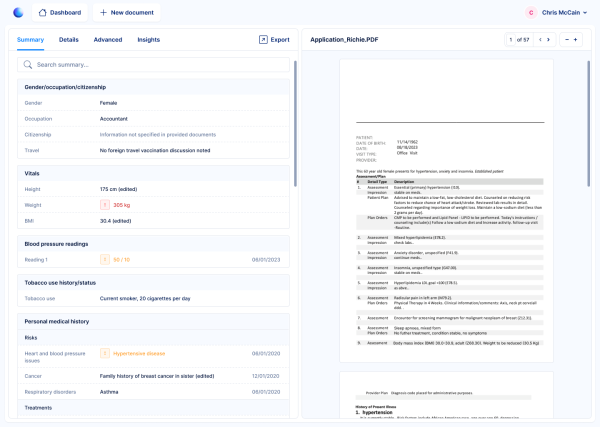
Task: Select the travel vaccination note text
Action: pos(155,150)
